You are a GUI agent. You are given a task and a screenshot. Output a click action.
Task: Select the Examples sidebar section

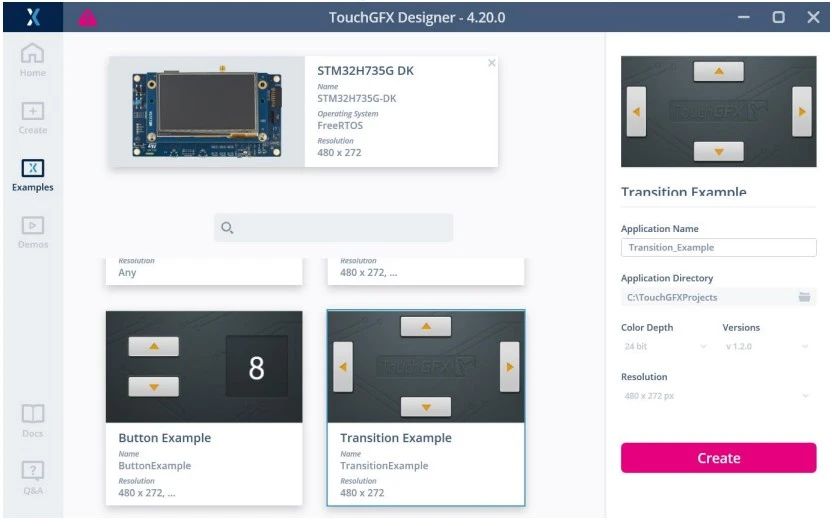32,175
